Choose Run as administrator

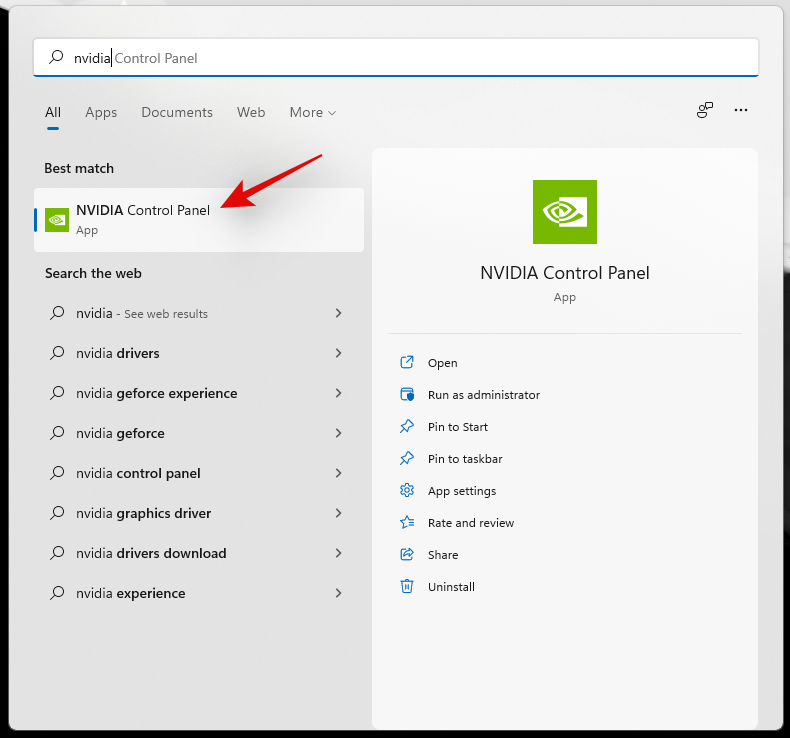coord(484,395)
